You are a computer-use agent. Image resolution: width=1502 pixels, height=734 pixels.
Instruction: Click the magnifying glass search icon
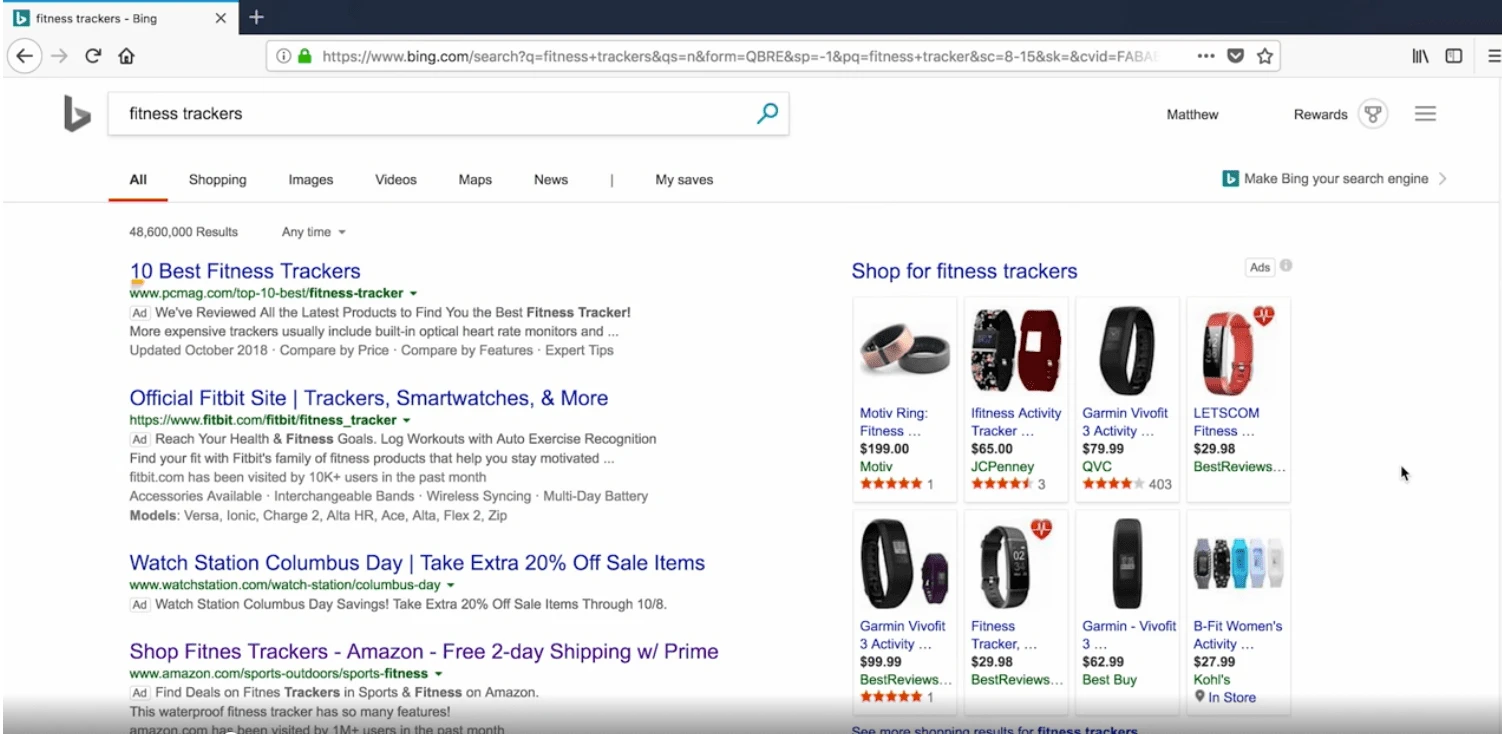767,114
